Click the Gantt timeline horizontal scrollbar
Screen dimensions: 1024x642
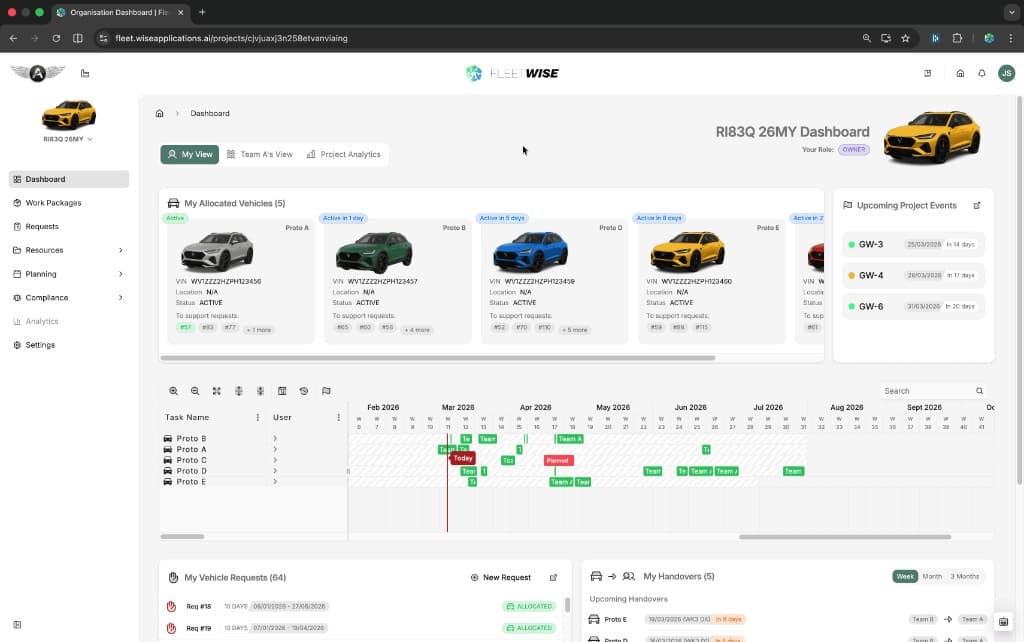tap(844, 537)
